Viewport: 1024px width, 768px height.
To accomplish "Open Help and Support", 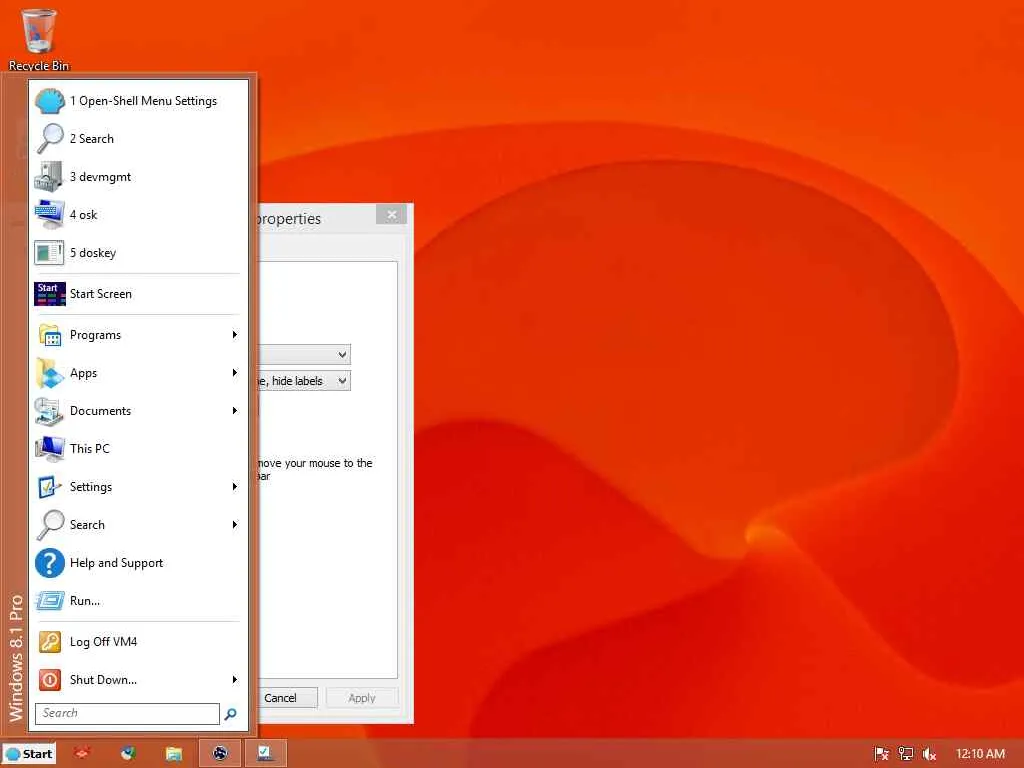I will [x=138, y=562].
